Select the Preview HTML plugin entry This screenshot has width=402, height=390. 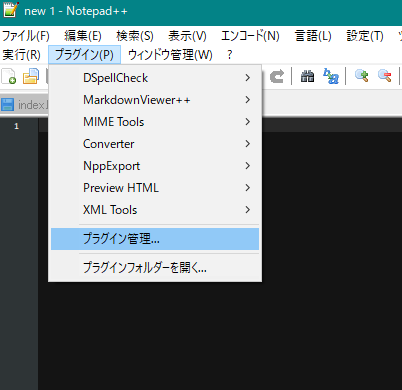click(x=155, y=188)
